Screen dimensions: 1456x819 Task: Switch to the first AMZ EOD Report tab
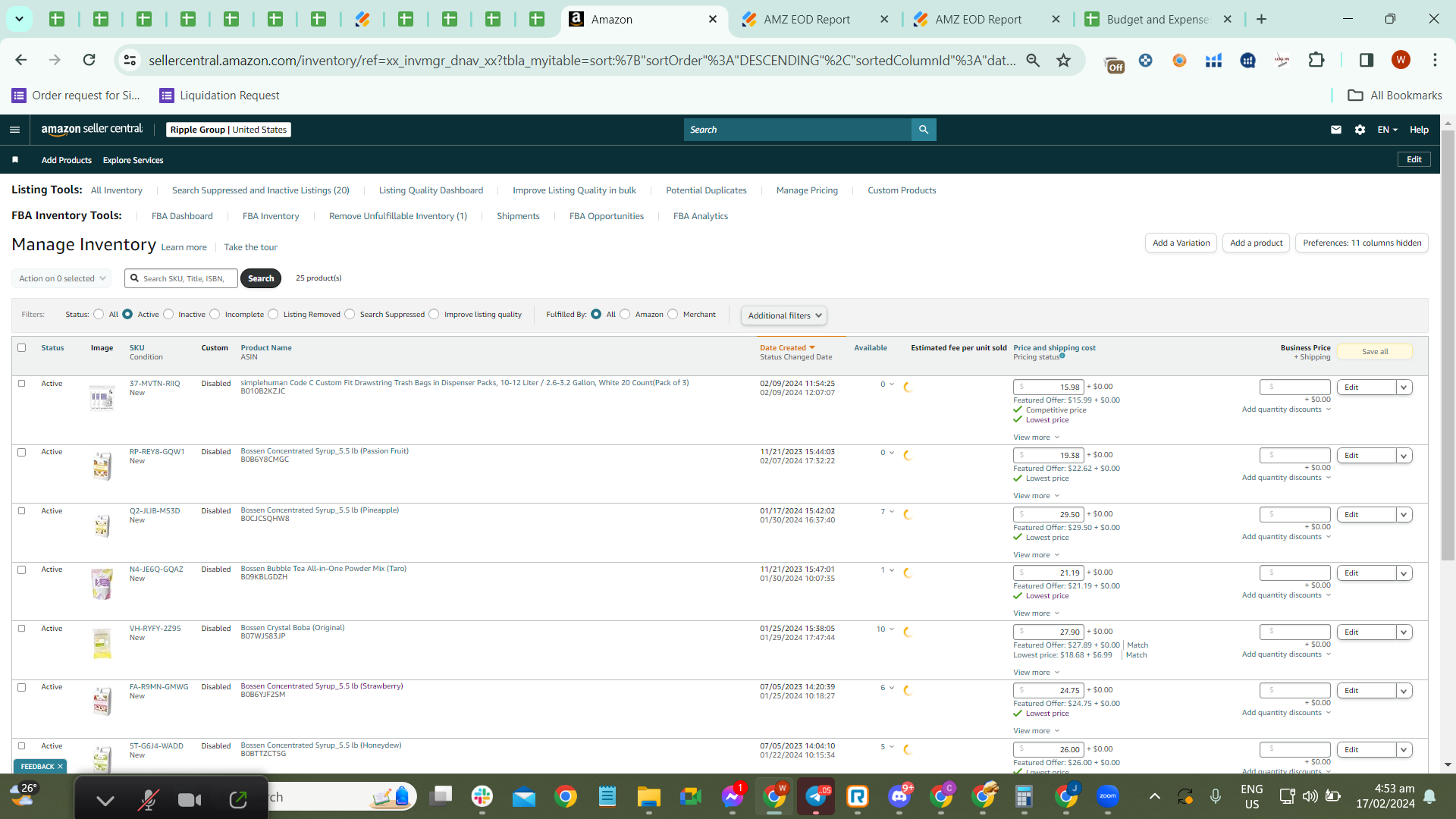pos(807,20)
